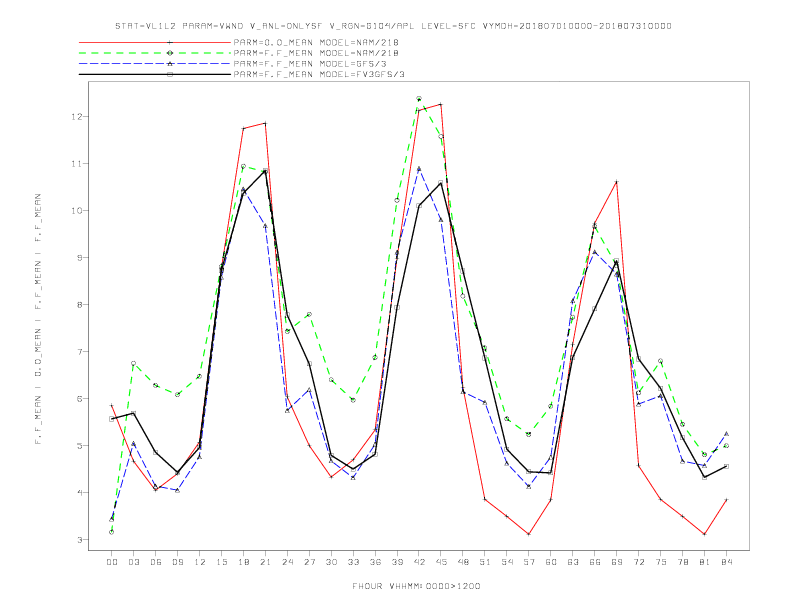Click x-axis hour label 24

287,562
